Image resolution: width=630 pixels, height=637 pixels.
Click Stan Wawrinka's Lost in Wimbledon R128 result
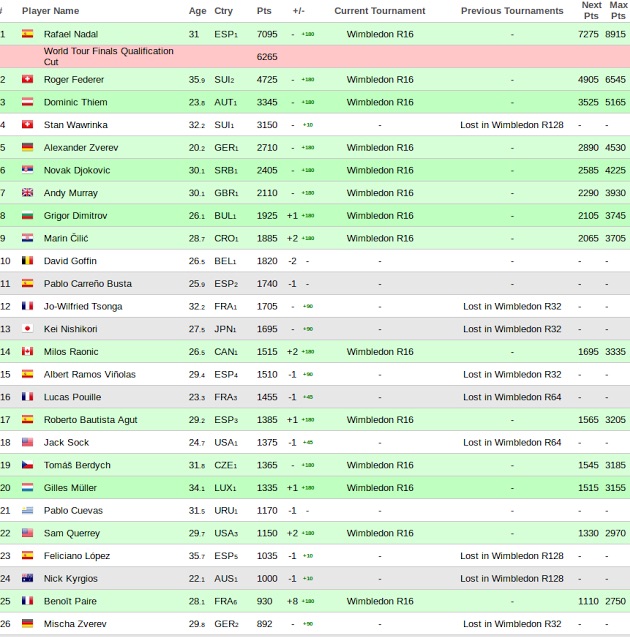point(512,125)
